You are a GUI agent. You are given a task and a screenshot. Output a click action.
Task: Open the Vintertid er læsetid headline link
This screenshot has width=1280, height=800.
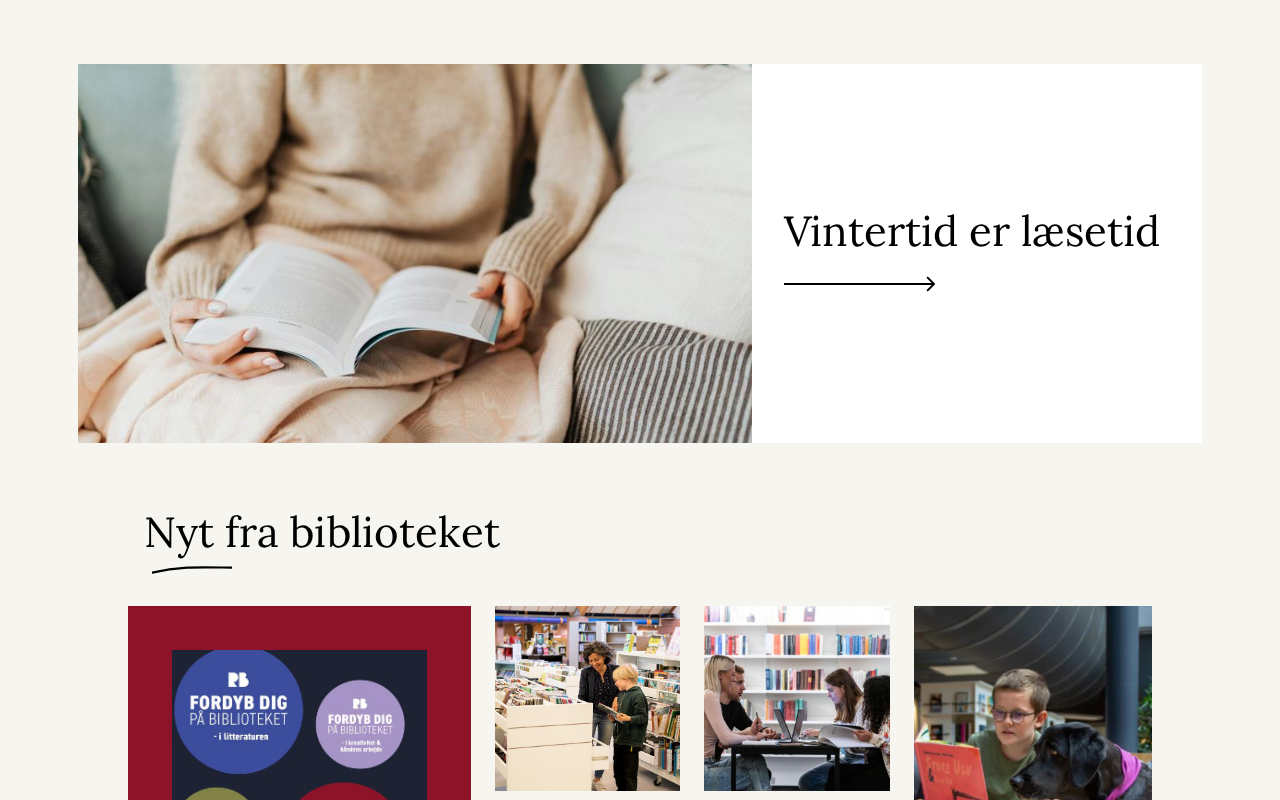click(x=971, y=232)
